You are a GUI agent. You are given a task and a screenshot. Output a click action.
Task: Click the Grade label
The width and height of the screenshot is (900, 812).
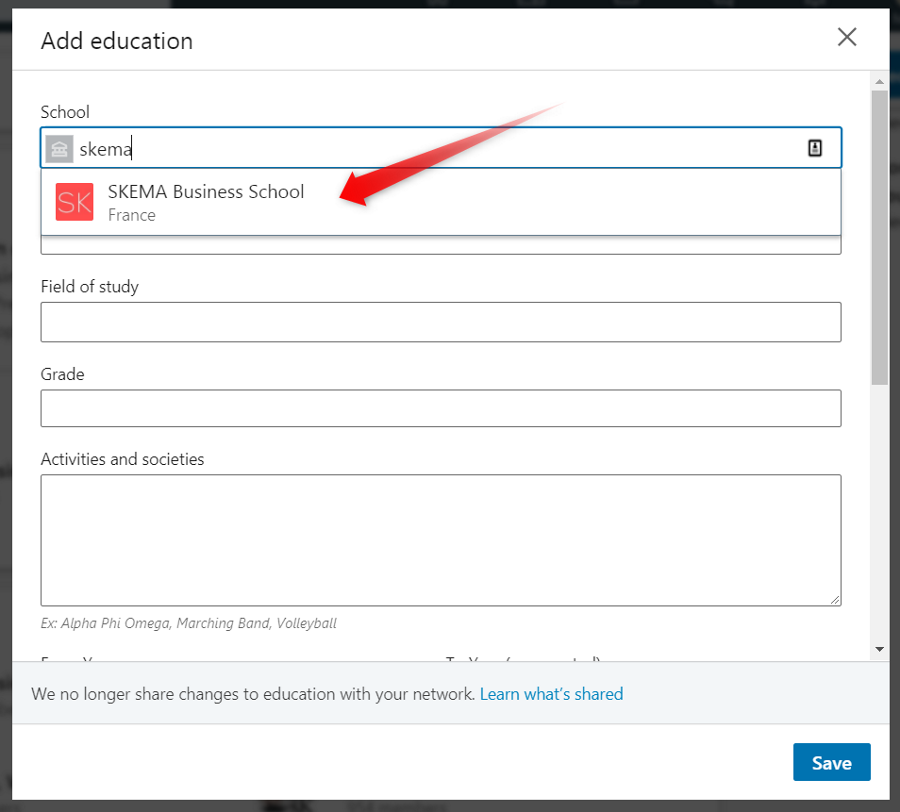63,374
